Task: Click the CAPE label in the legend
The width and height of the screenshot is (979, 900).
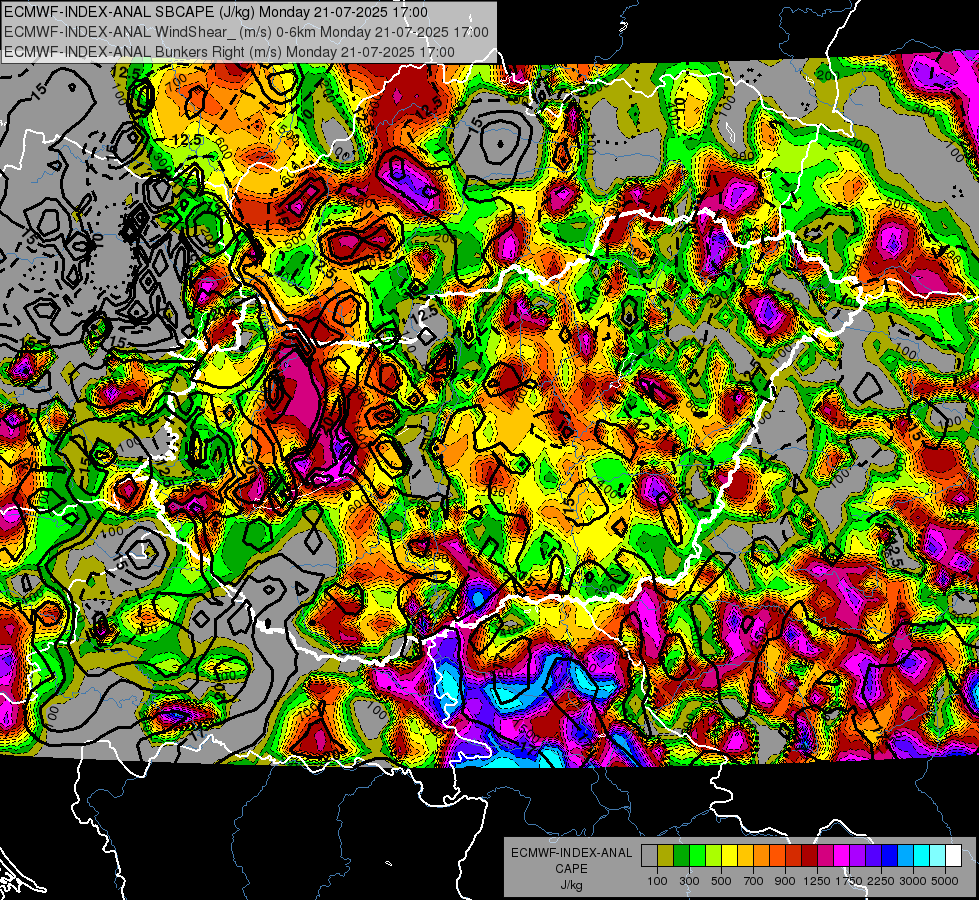Action: point(571,869)
